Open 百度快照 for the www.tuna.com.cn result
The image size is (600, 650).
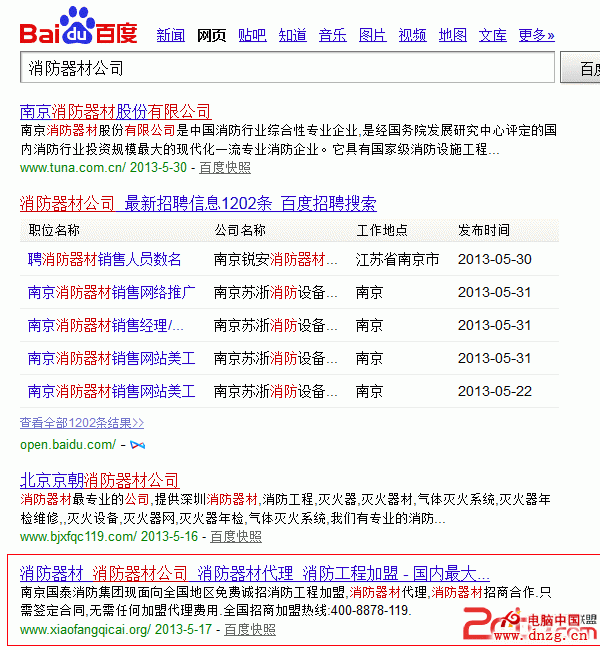225,168
